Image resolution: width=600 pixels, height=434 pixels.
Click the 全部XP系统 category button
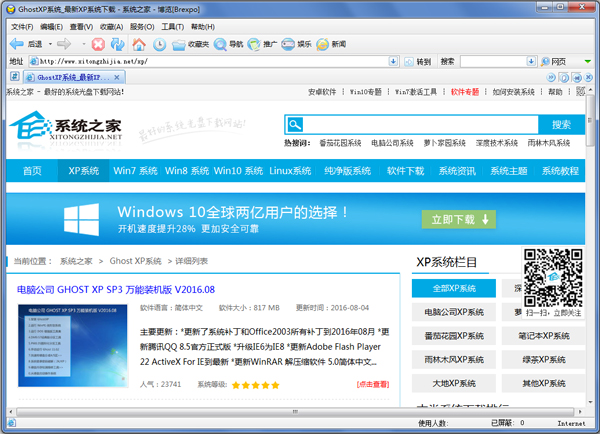(453, 289)
